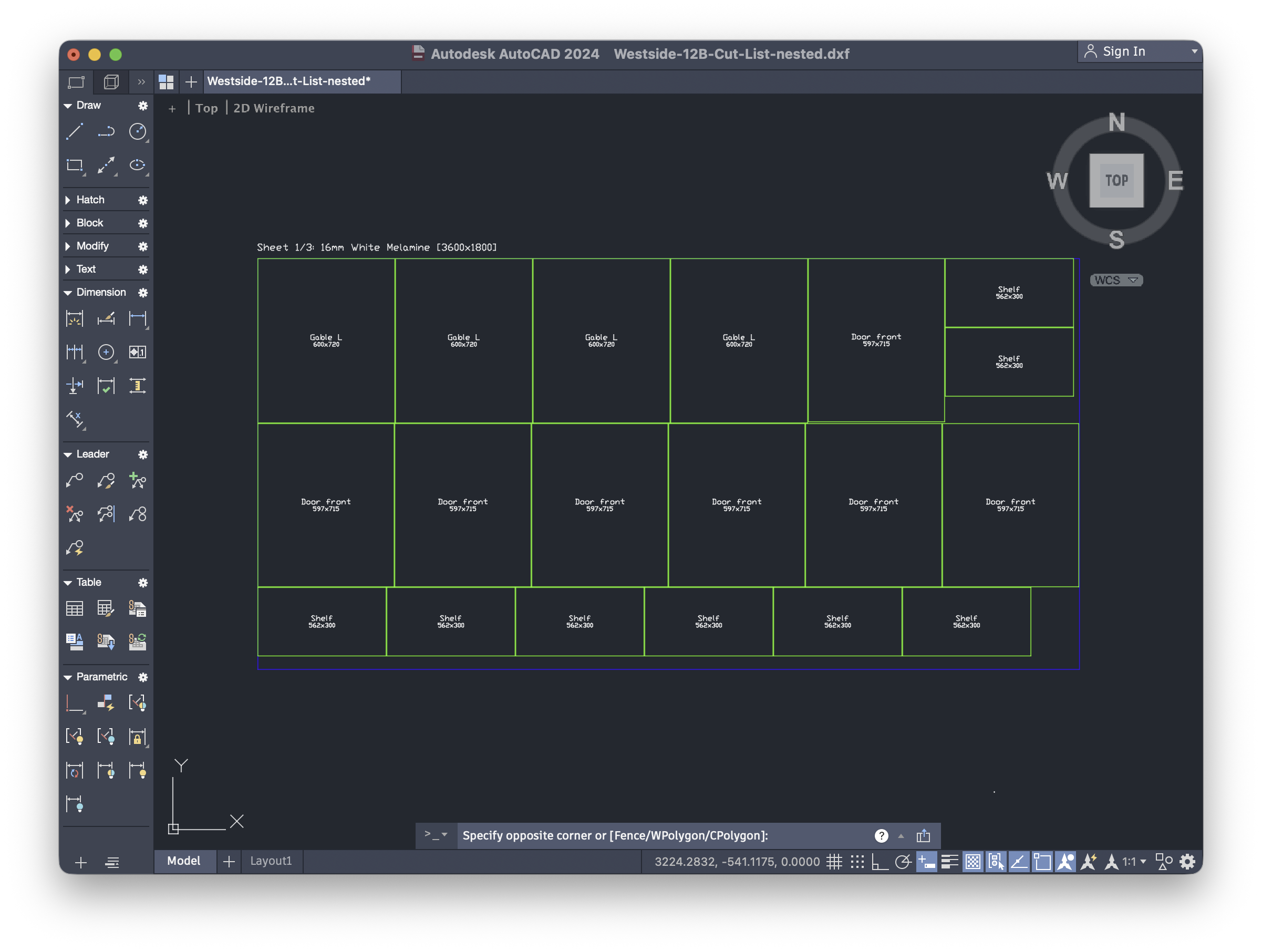1262x952 pixels.
Task: Collapse the Dimension panel
Action: coord(68,293)
